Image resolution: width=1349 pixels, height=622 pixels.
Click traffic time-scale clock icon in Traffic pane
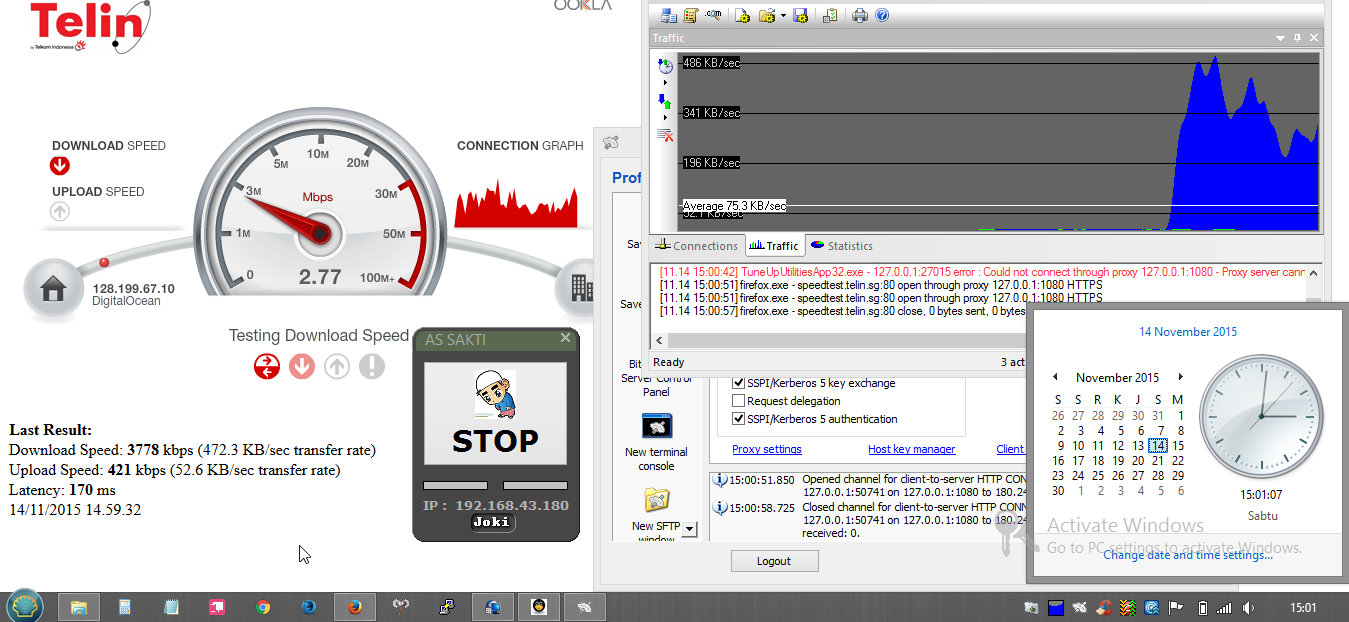tap(665, 66)
